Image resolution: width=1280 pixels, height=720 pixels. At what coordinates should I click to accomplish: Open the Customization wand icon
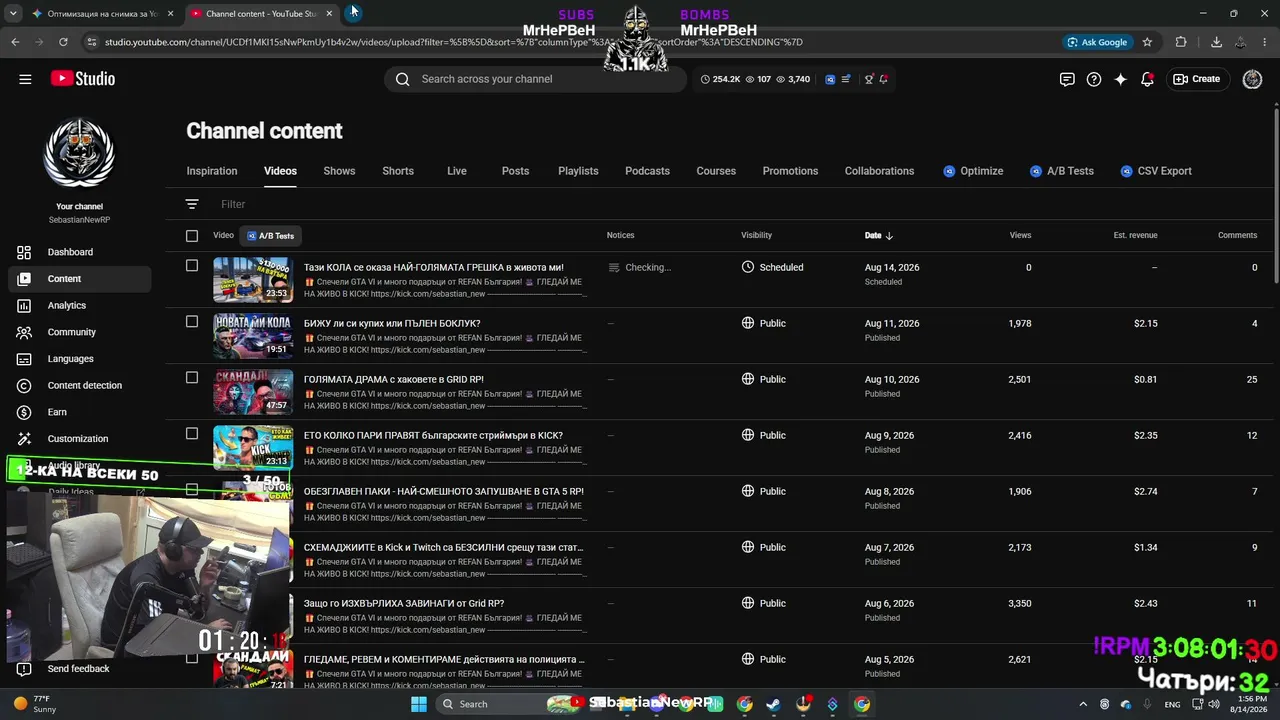coord(25,439)
